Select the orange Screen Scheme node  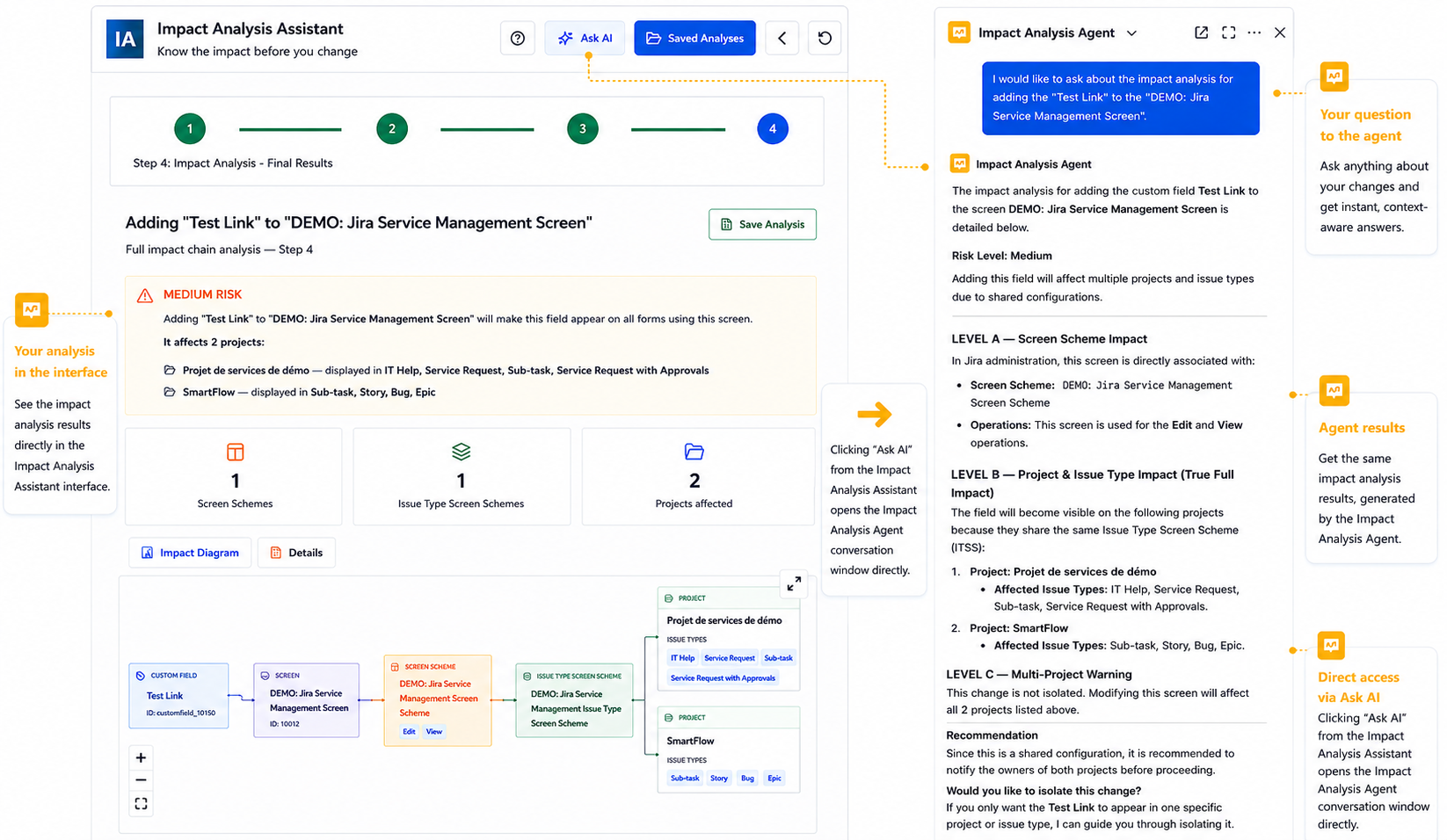(438, 700)
